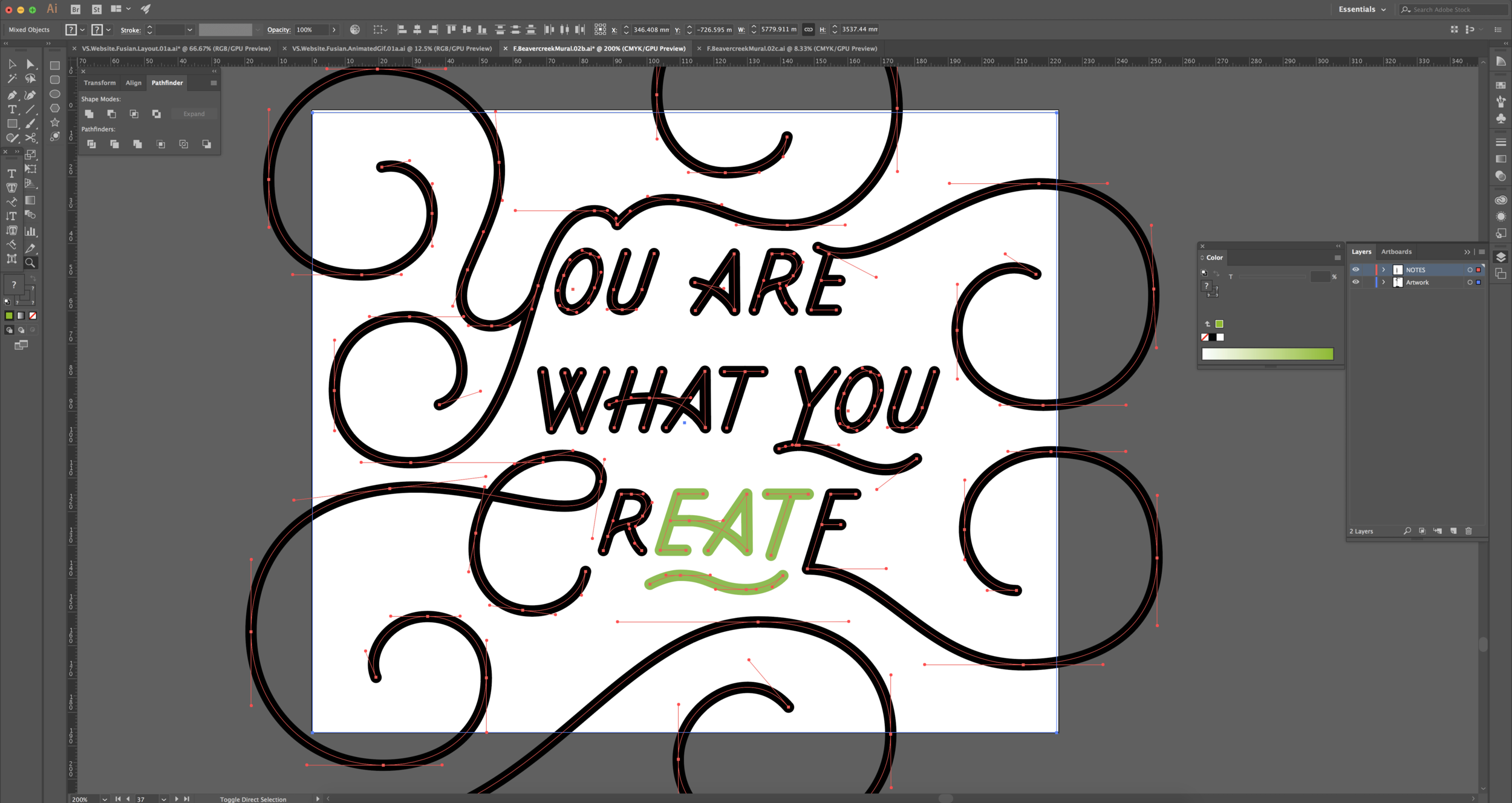Image resolution: width=1512 pixels, height=803 pixels.
Task: Open the VS.Website.Fusian.Layout.01a.ai document tab
Action: coord(176,48)
